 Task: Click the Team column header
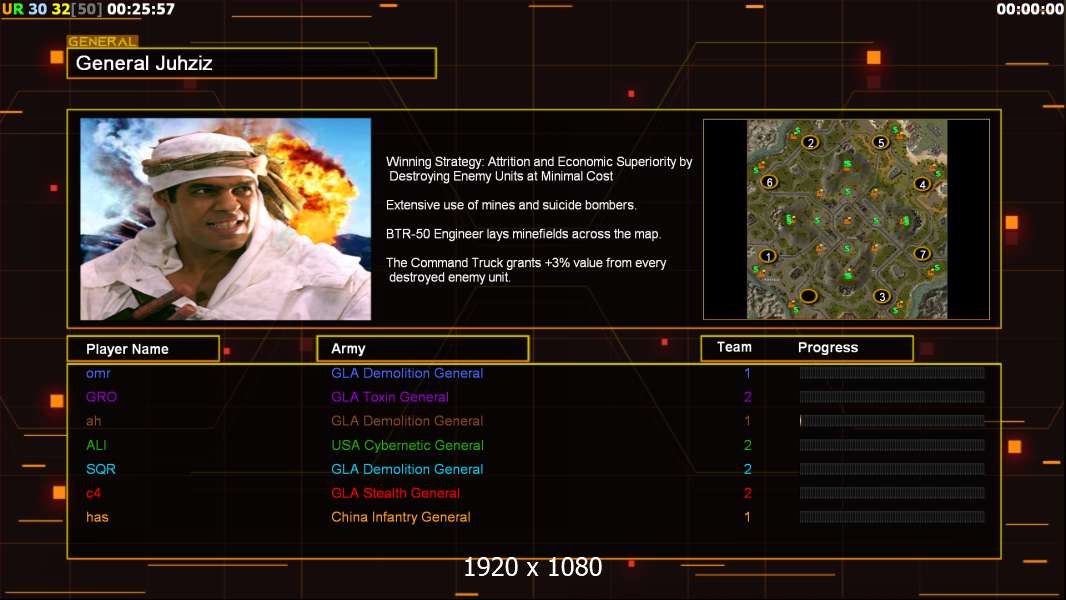734,347
